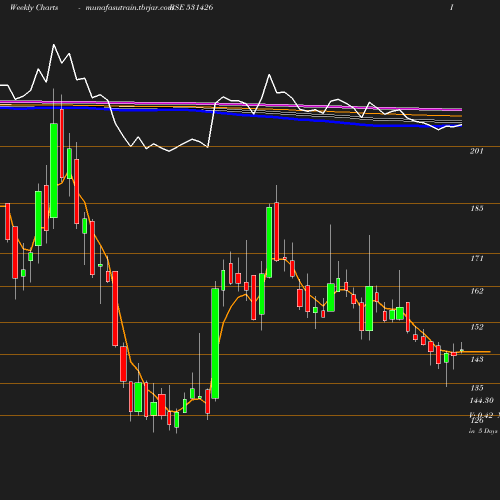Screen dimensions: 500x500
Task: Click the 'Weekly Charts' title text
Action: tap(34, 8)
